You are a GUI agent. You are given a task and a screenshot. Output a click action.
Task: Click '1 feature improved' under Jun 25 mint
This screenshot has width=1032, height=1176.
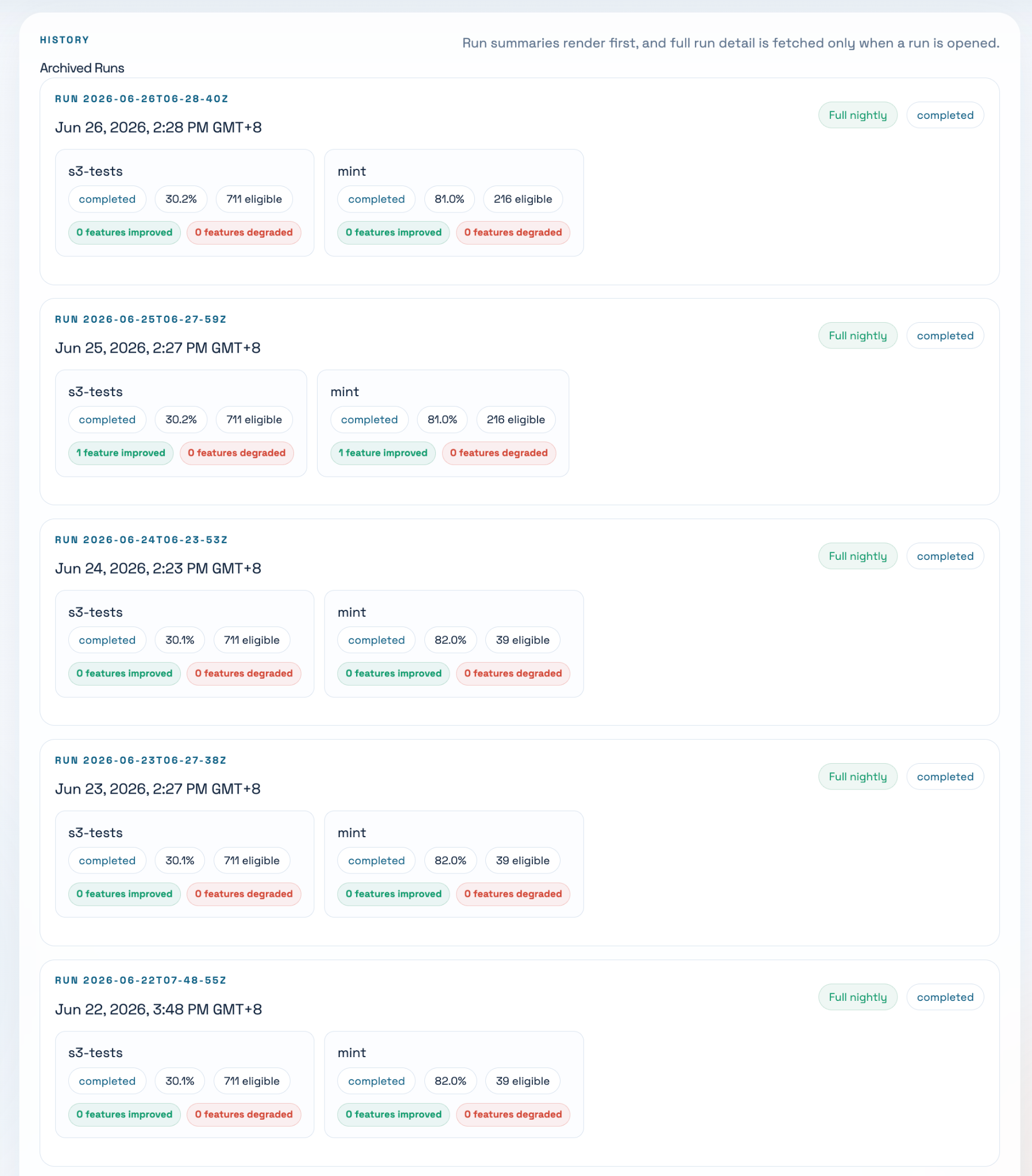(383, 453)
